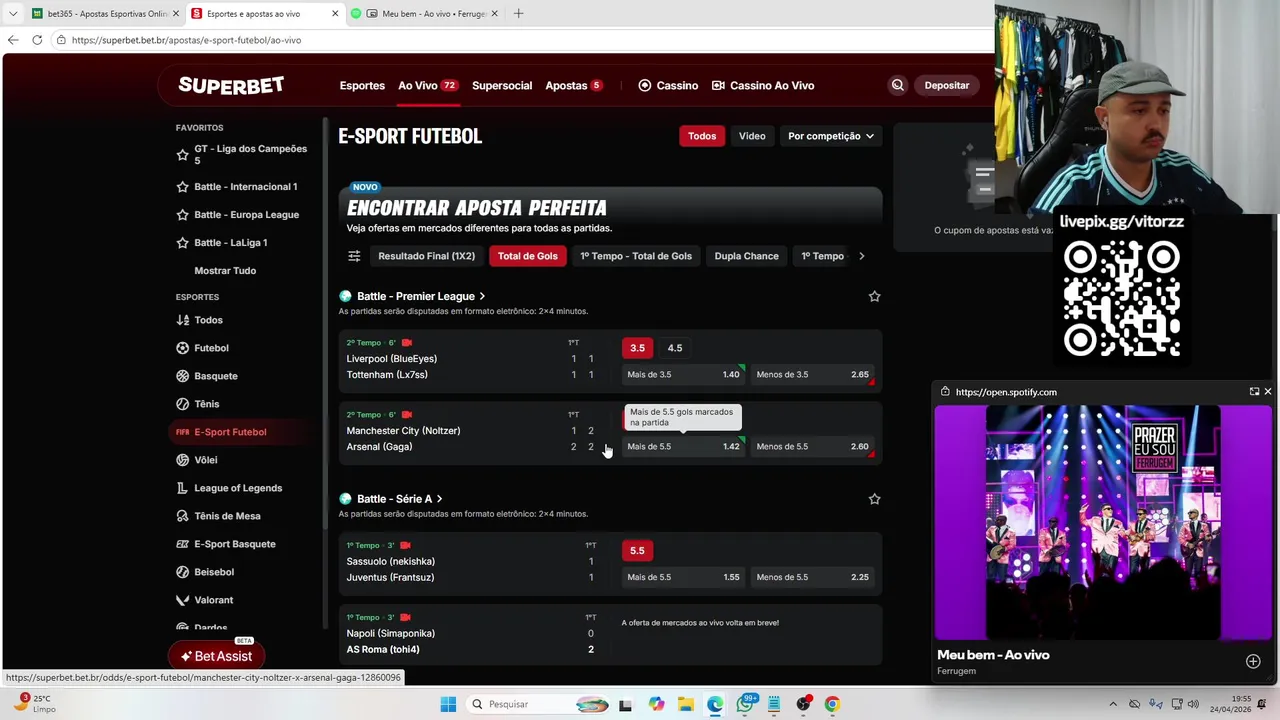
Task: Bet Menos de 5.5 at 2.60 for Arsenal
Action: tap(813, 447)
